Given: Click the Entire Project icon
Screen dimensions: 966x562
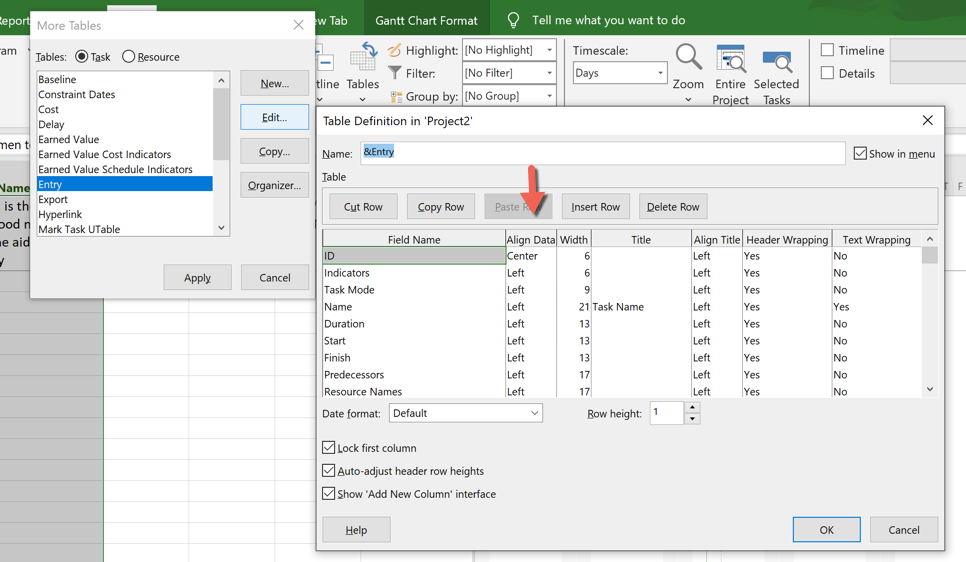Looking at the screenshot, I should pos(730,60).
